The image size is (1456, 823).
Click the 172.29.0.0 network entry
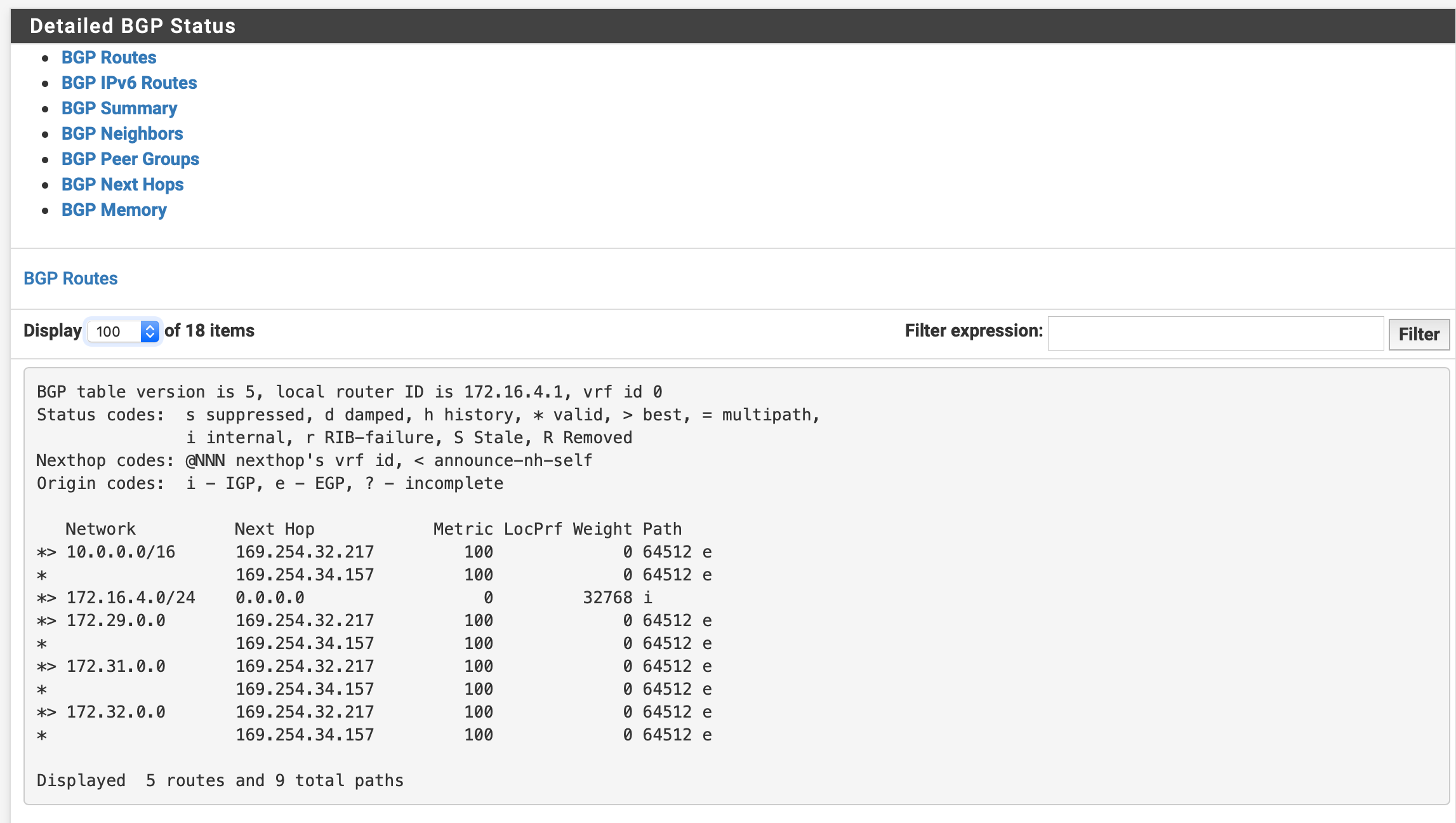116,620
